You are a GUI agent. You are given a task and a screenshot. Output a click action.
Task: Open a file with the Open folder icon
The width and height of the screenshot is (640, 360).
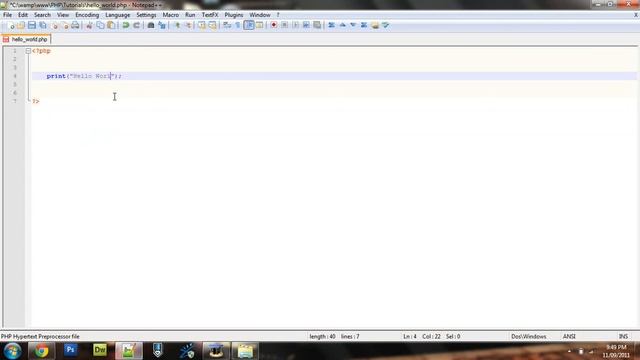click(21, 25)
